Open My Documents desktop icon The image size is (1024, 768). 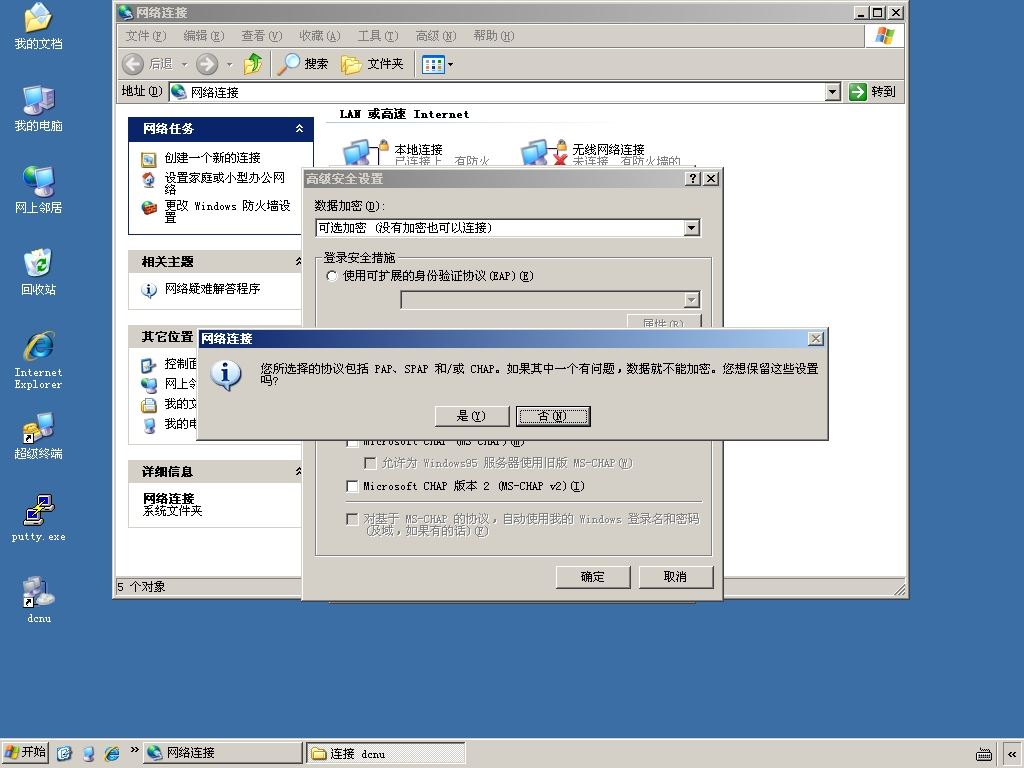38,26
